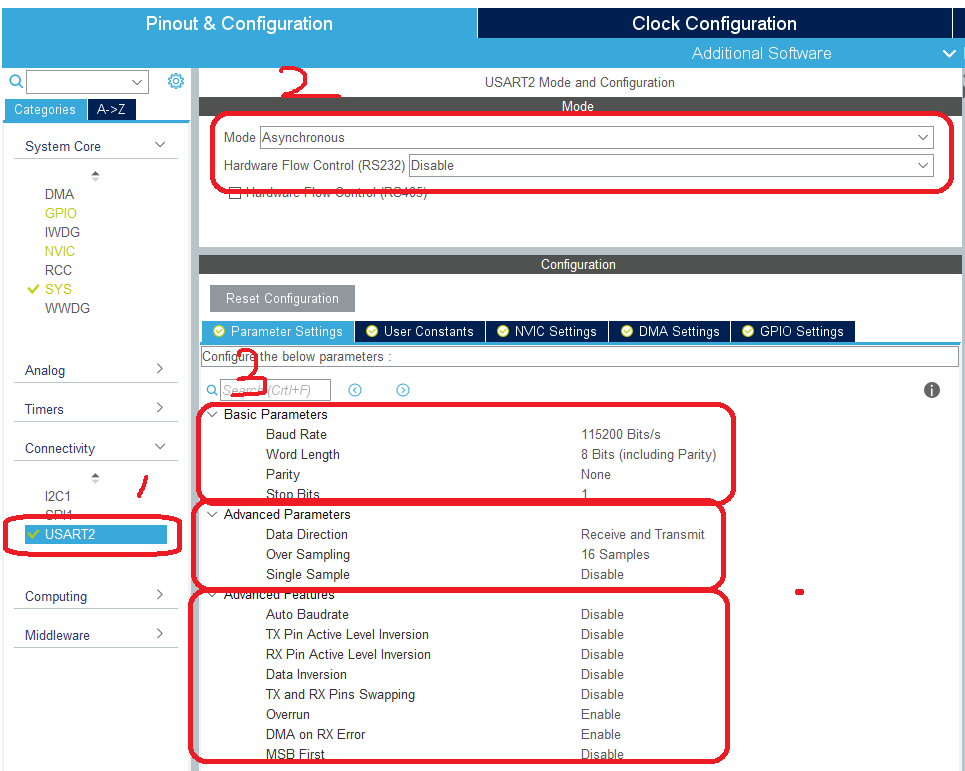Click the search magnifier icon in the categories panel

tap(16, 81)
